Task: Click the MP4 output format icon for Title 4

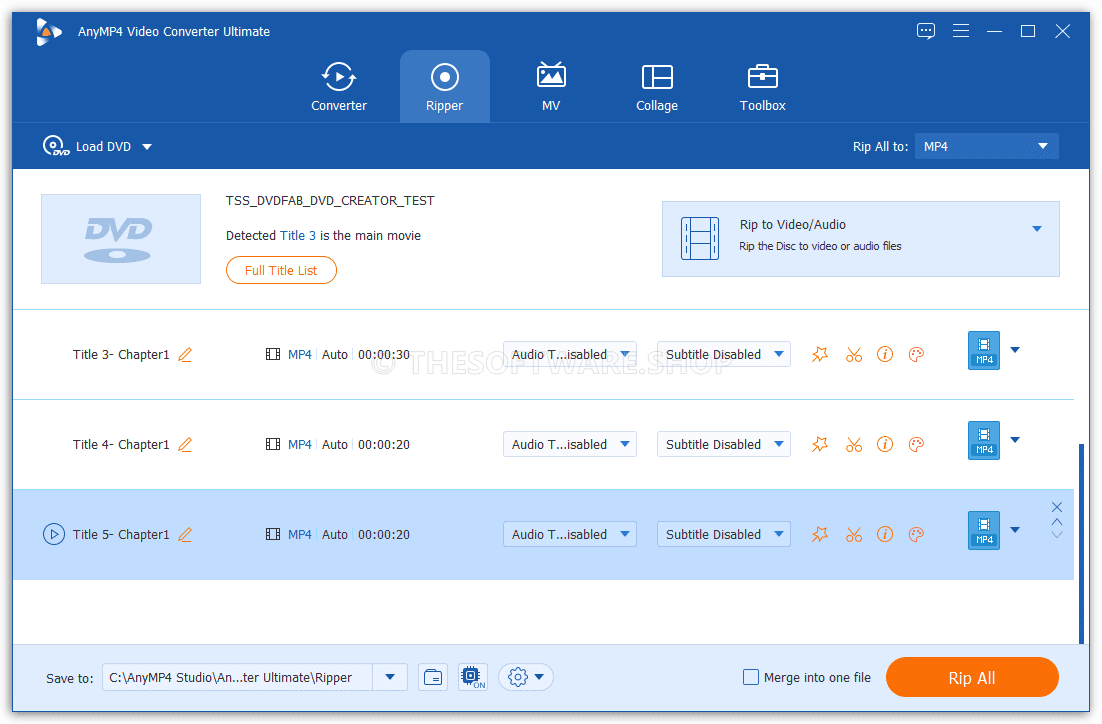Action: [x=984, y=440]
